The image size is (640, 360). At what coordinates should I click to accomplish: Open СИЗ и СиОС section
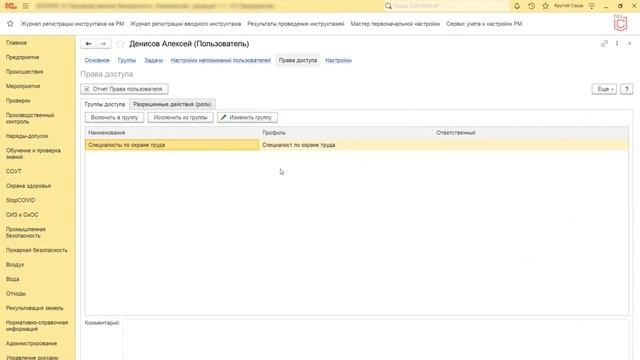(22, 215)
